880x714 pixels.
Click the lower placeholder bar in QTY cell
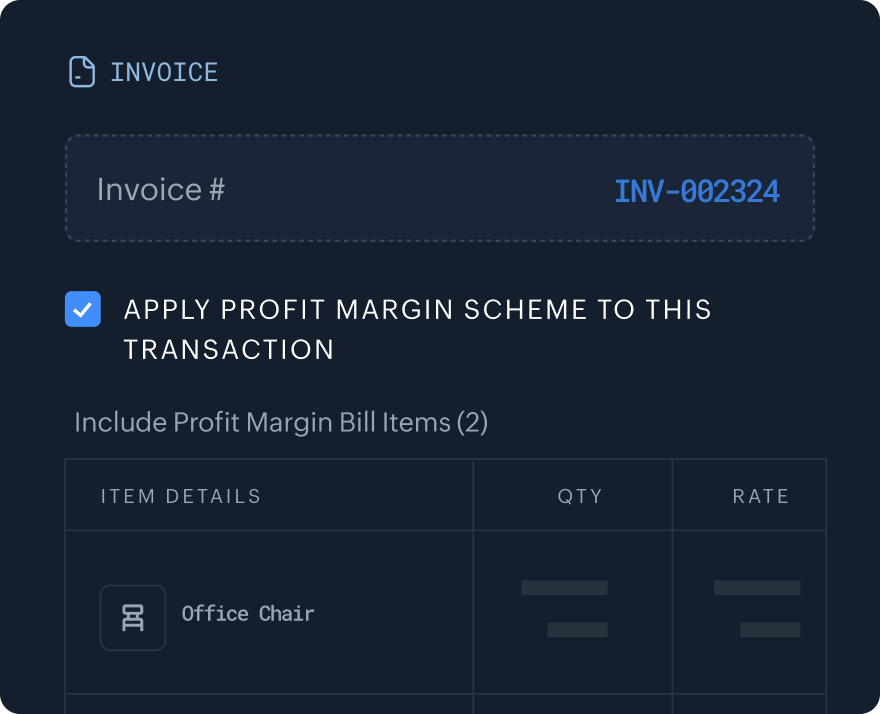point(577,630)
